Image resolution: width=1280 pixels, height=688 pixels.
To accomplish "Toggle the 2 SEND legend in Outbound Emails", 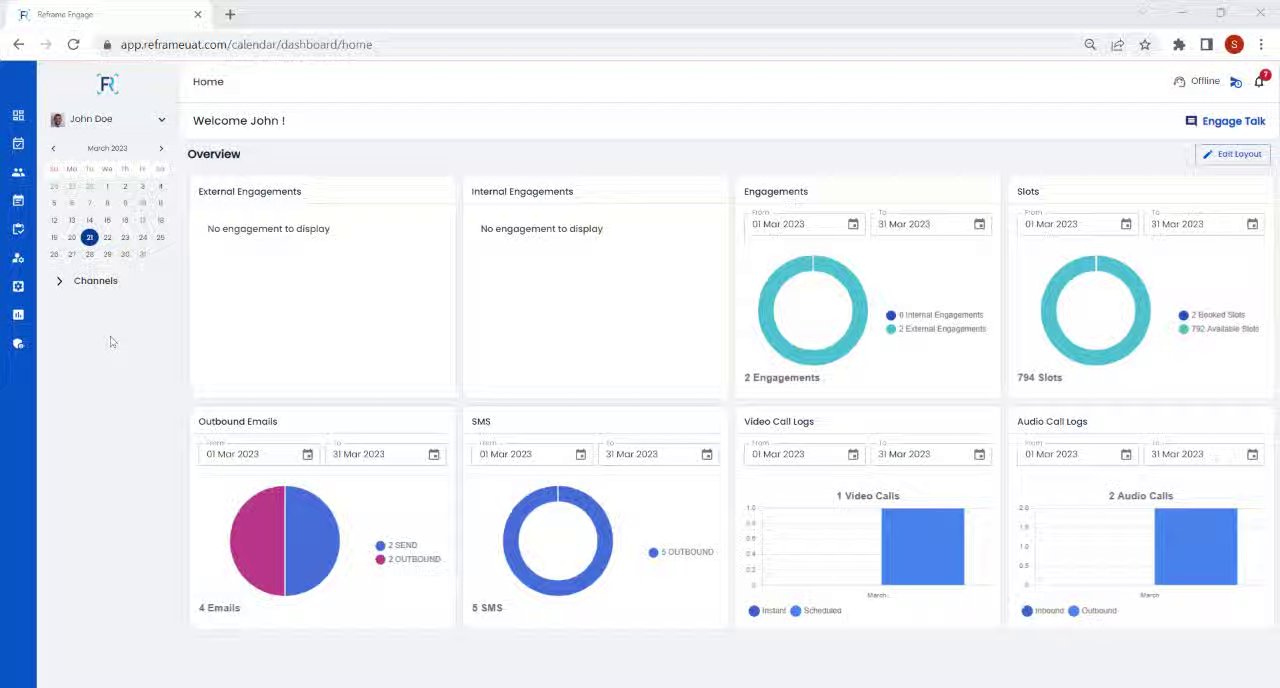I will 396,545.
